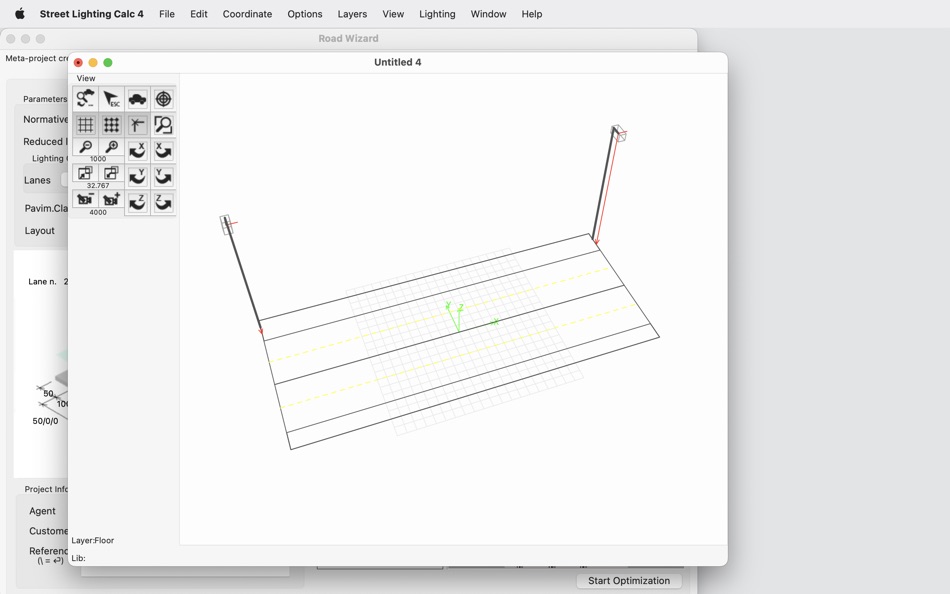
Task: Click the Agent label in Road Wizard
Action: tap(42, 511)
